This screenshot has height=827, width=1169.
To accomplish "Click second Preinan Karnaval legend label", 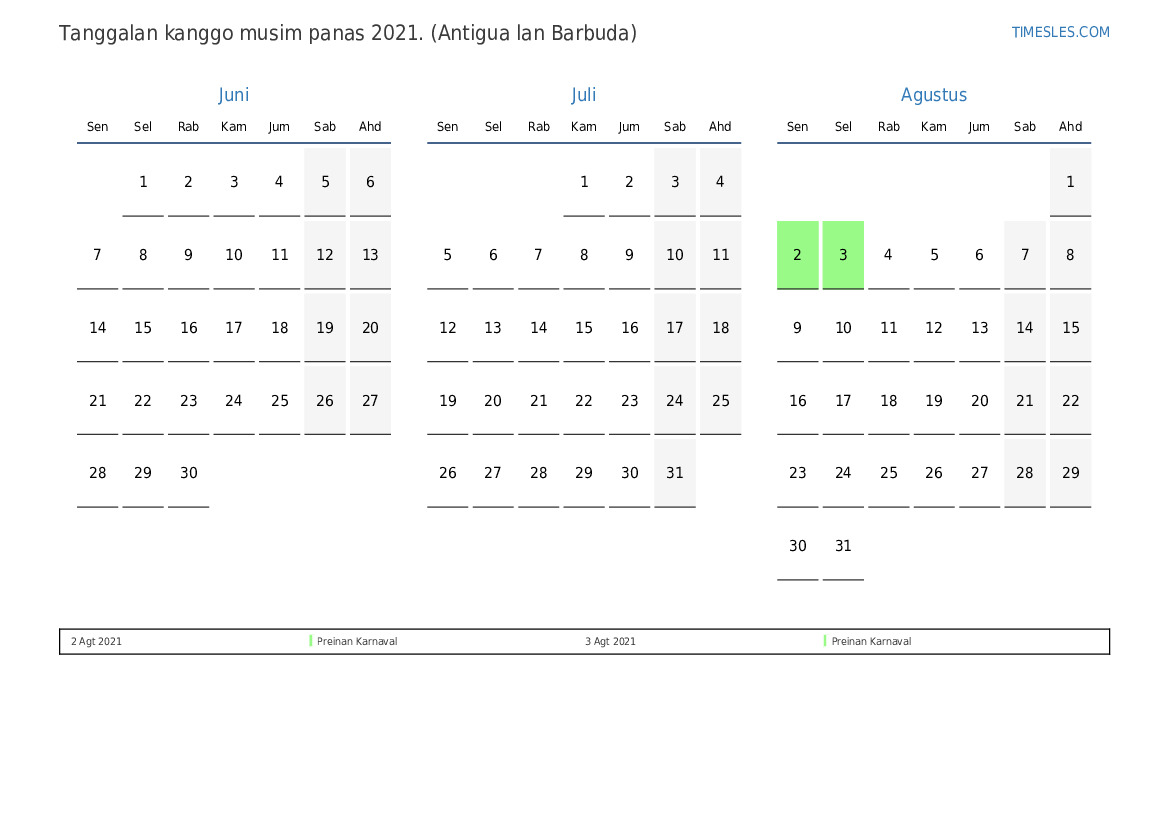I will click(x=871, y=641).
